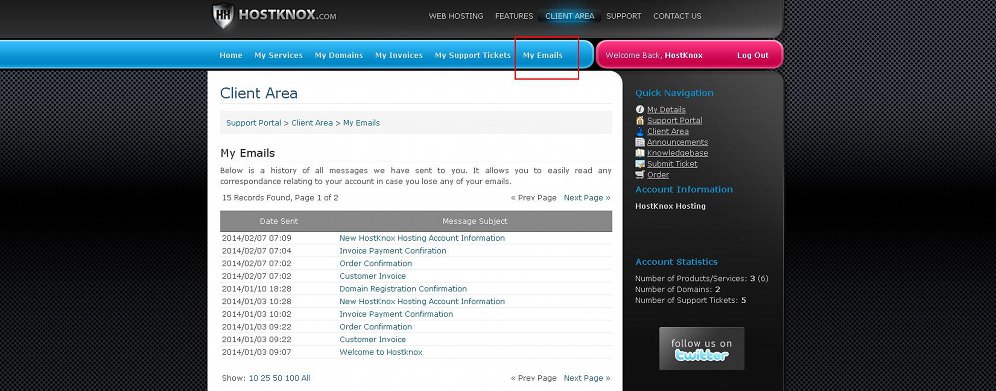Click Support Portal in the breadcrumb
This screenshot has height=391, width=996.
253,123
